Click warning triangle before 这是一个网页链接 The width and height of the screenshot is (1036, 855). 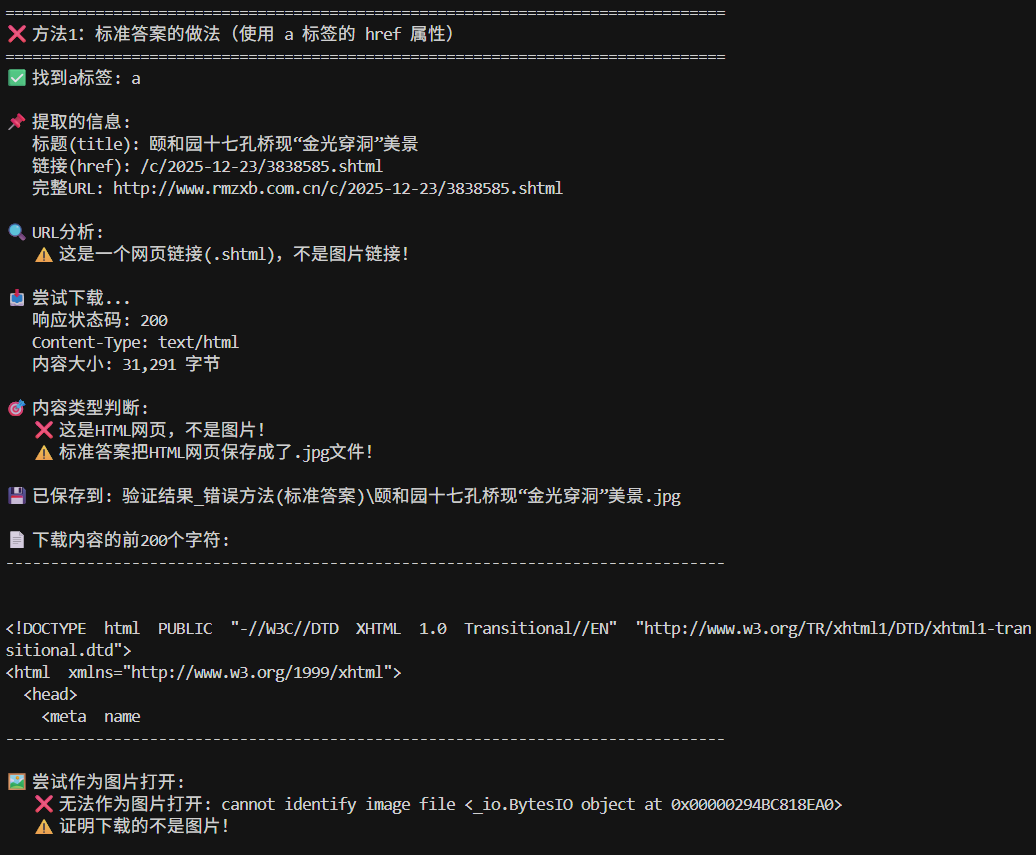click(44, 254)
